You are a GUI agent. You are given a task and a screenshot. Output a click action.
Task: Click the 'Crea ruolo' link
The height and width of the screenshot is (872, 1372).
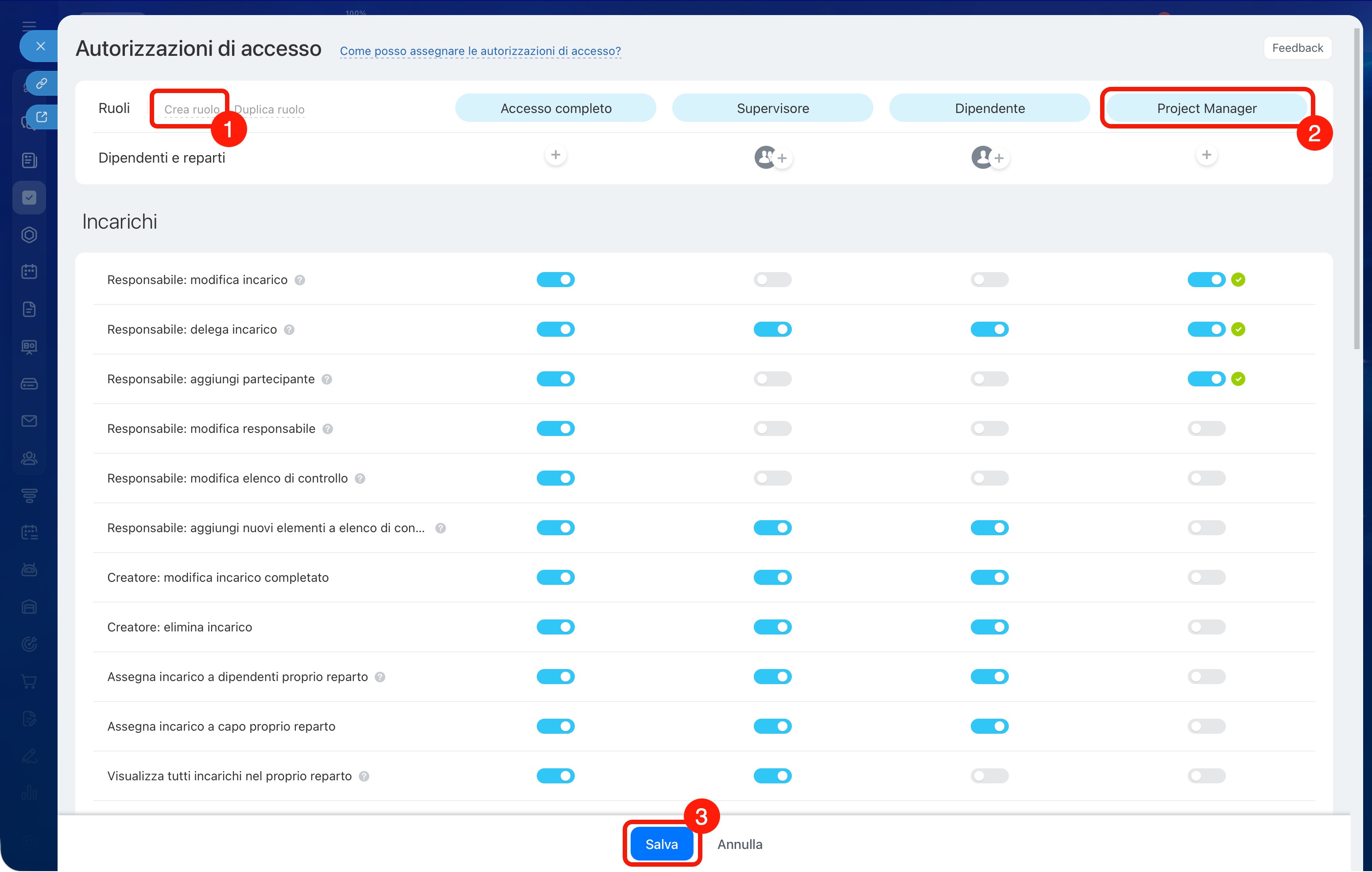coord(191,109)
